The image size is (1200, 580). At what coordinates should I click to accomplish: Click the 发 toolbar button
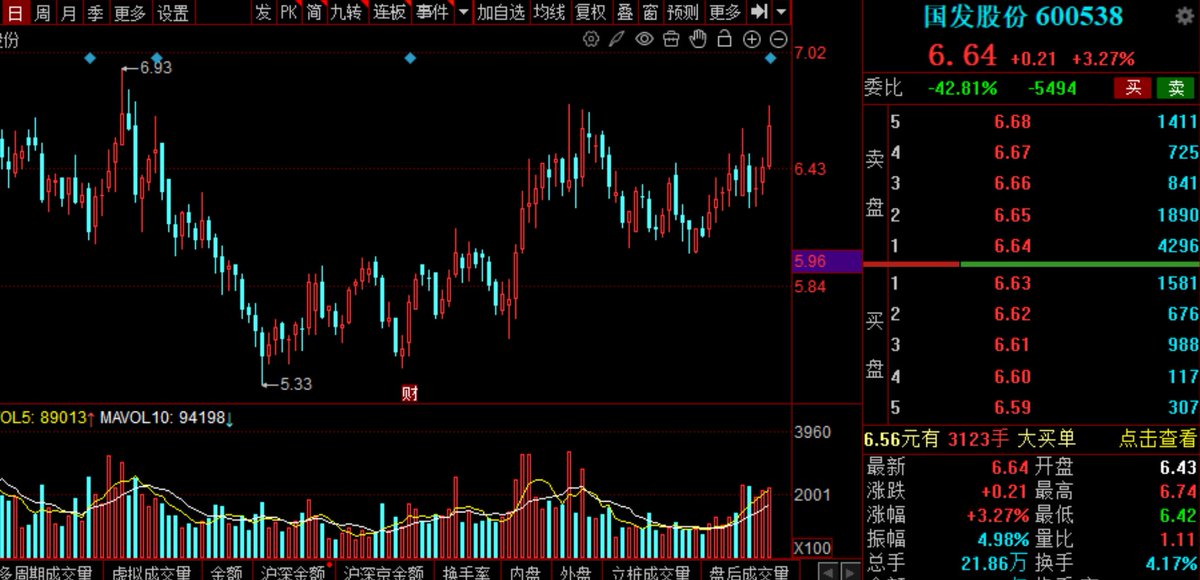pyautogui.click(x=263, y=12)
